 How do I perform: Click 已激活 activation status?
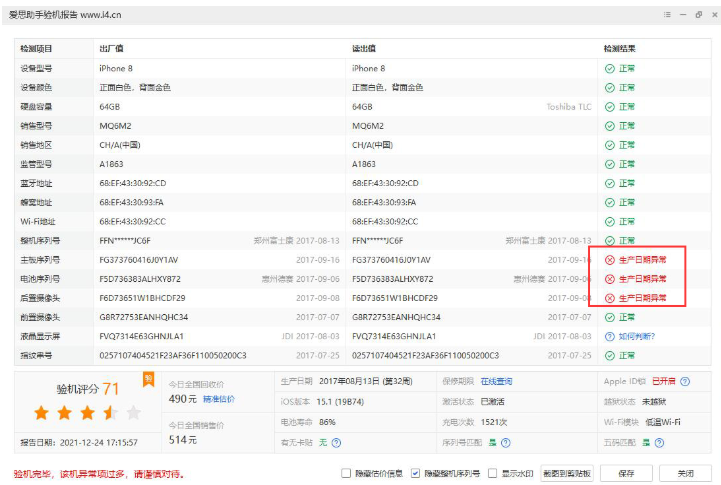click(492, 402)
